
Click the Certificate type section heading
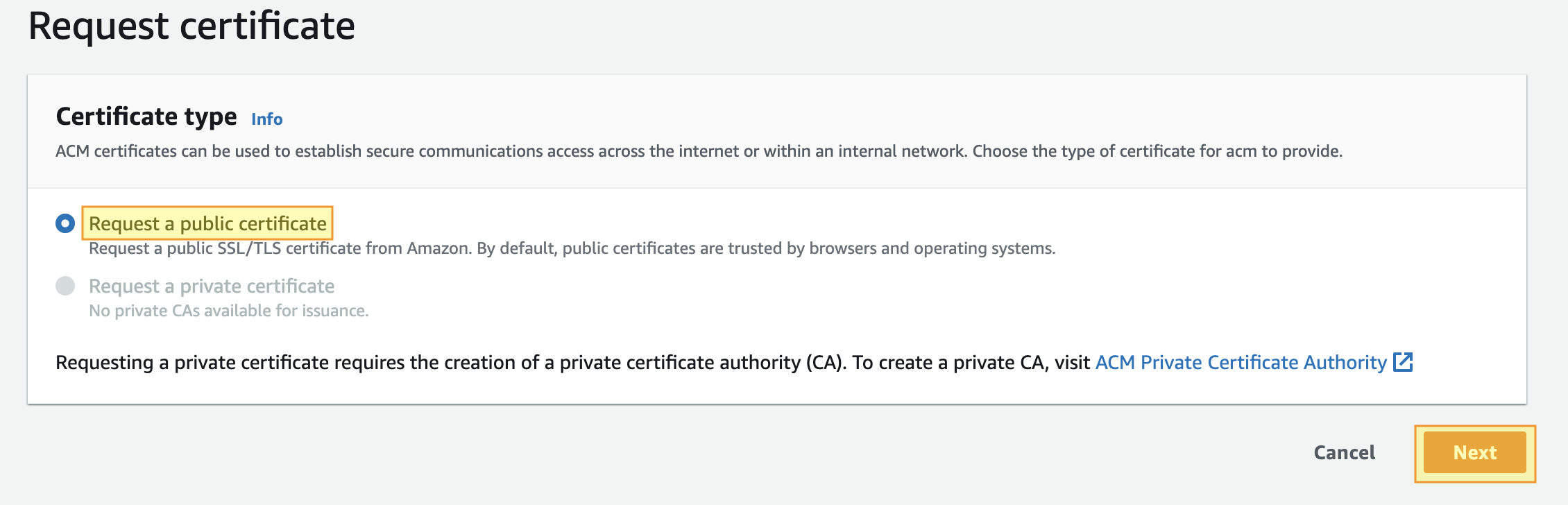click(146, 117)
